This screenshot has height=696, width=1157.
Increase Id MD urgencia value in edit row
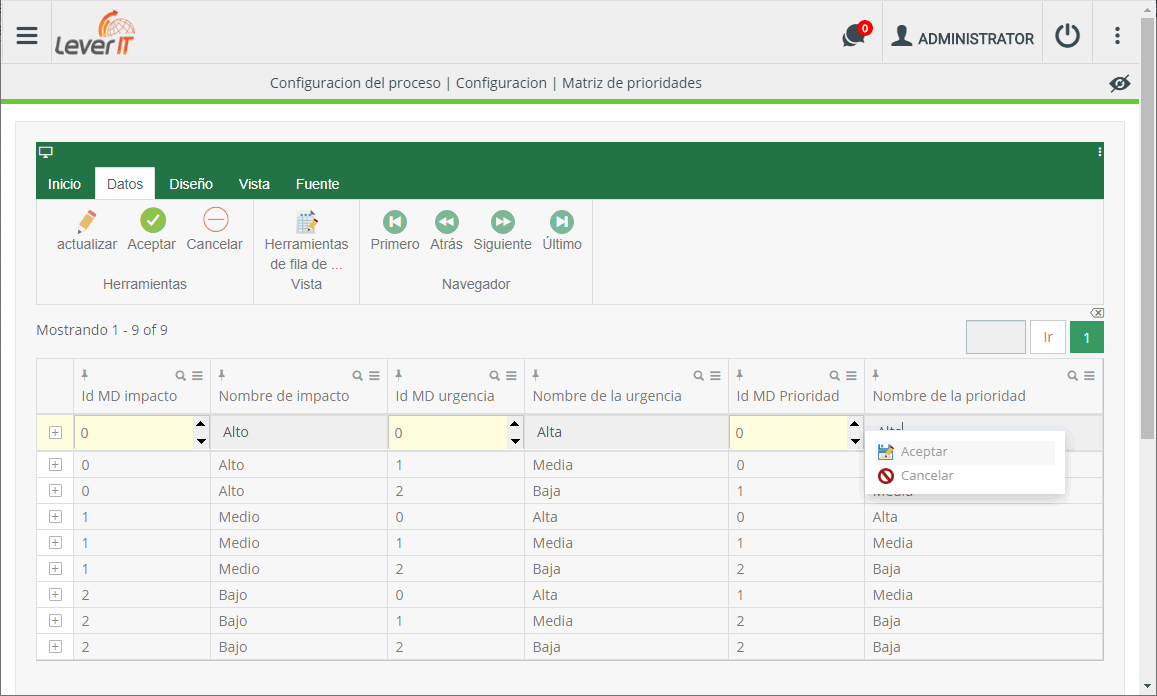pos(515,424)
